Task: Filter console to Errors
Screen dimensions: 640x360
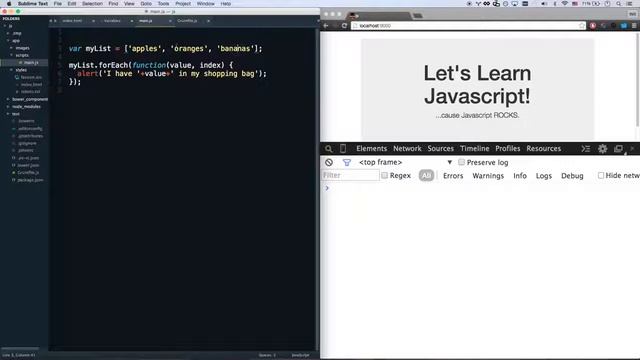Action: [x=453, y=176]
